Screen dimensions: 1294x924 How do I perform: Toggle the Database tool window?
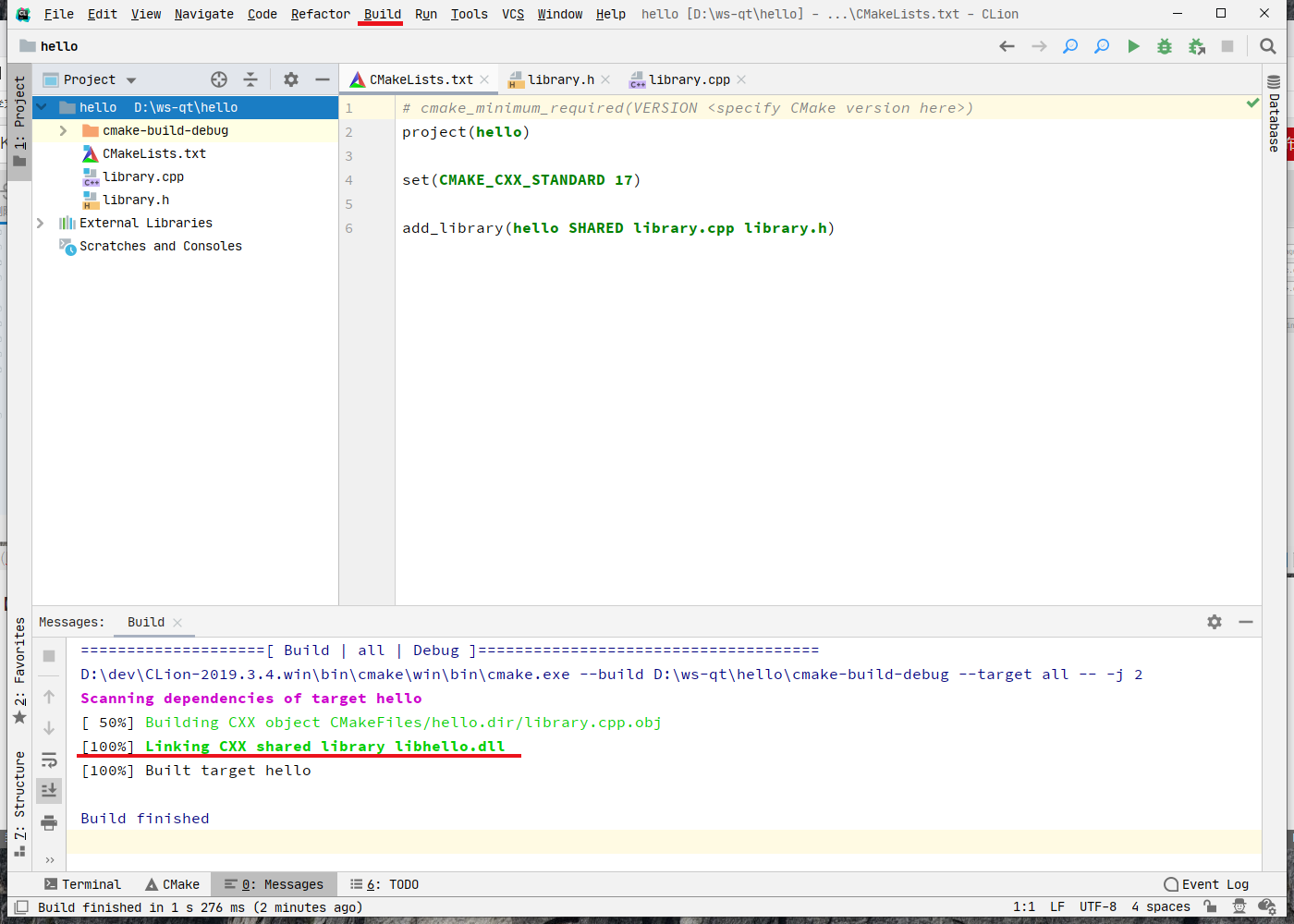pos(1274,114)
